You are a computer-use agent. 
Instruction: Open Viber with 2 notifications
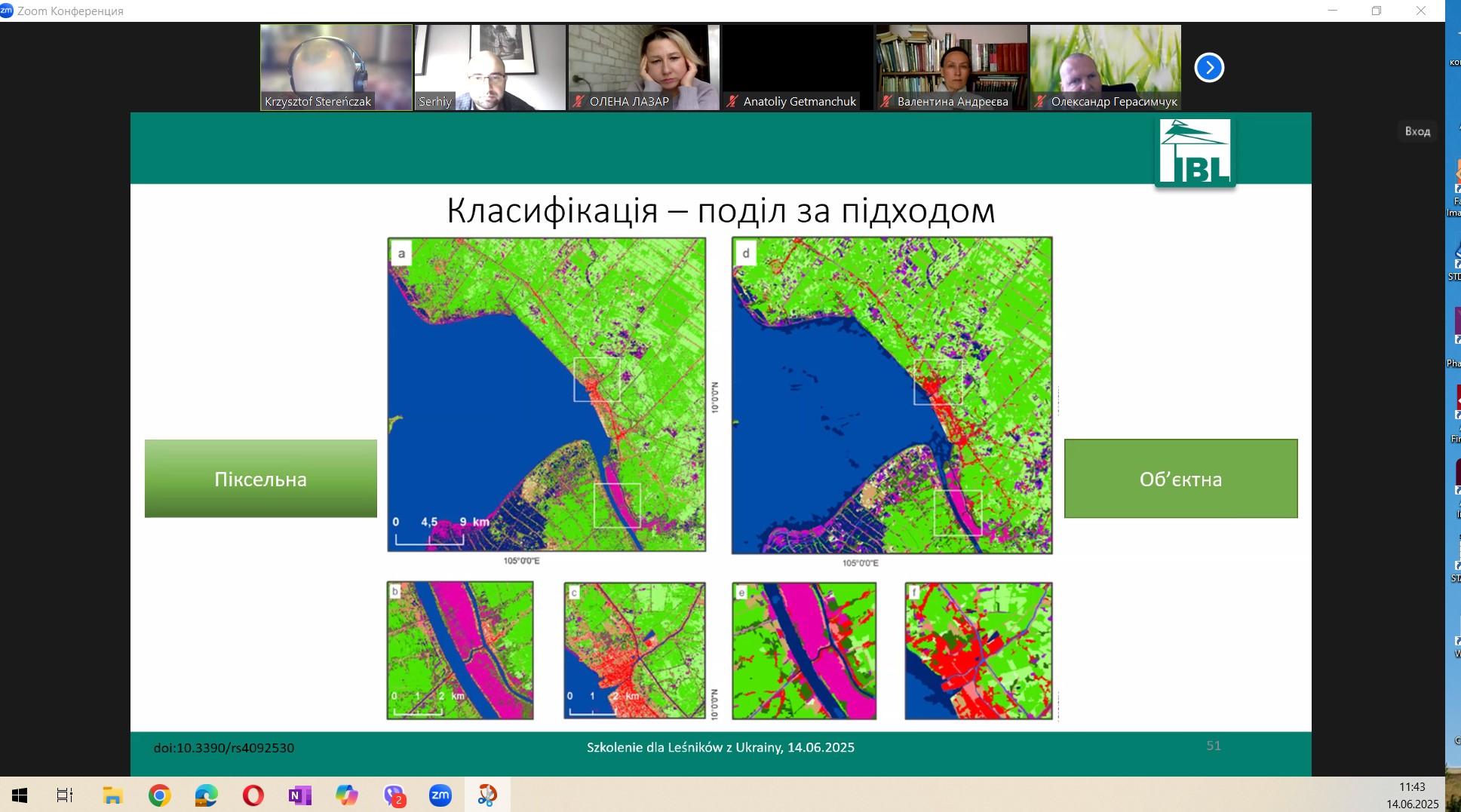coord(394,795)
